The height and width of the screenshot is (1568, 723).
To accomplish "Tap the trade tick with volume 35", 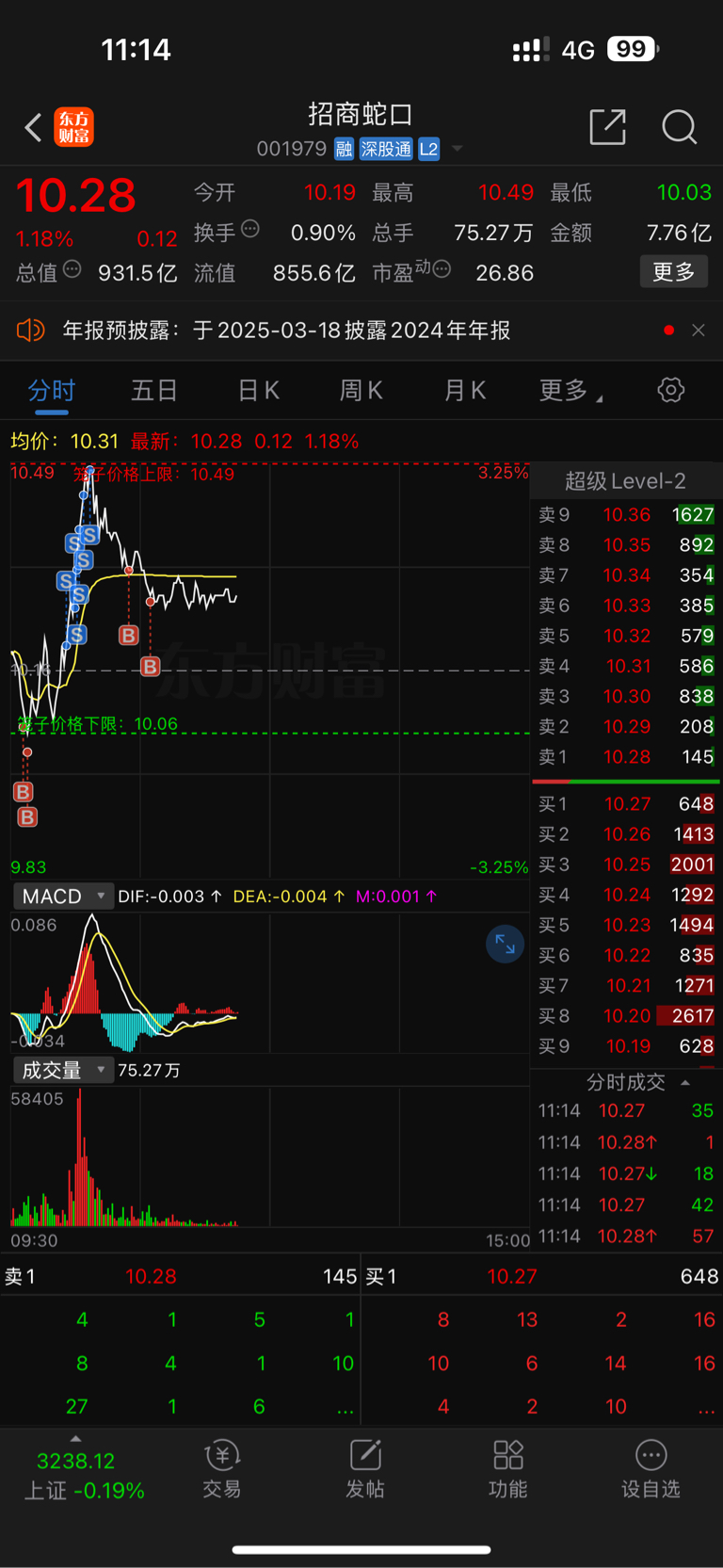I will (x=625, y=1110).
